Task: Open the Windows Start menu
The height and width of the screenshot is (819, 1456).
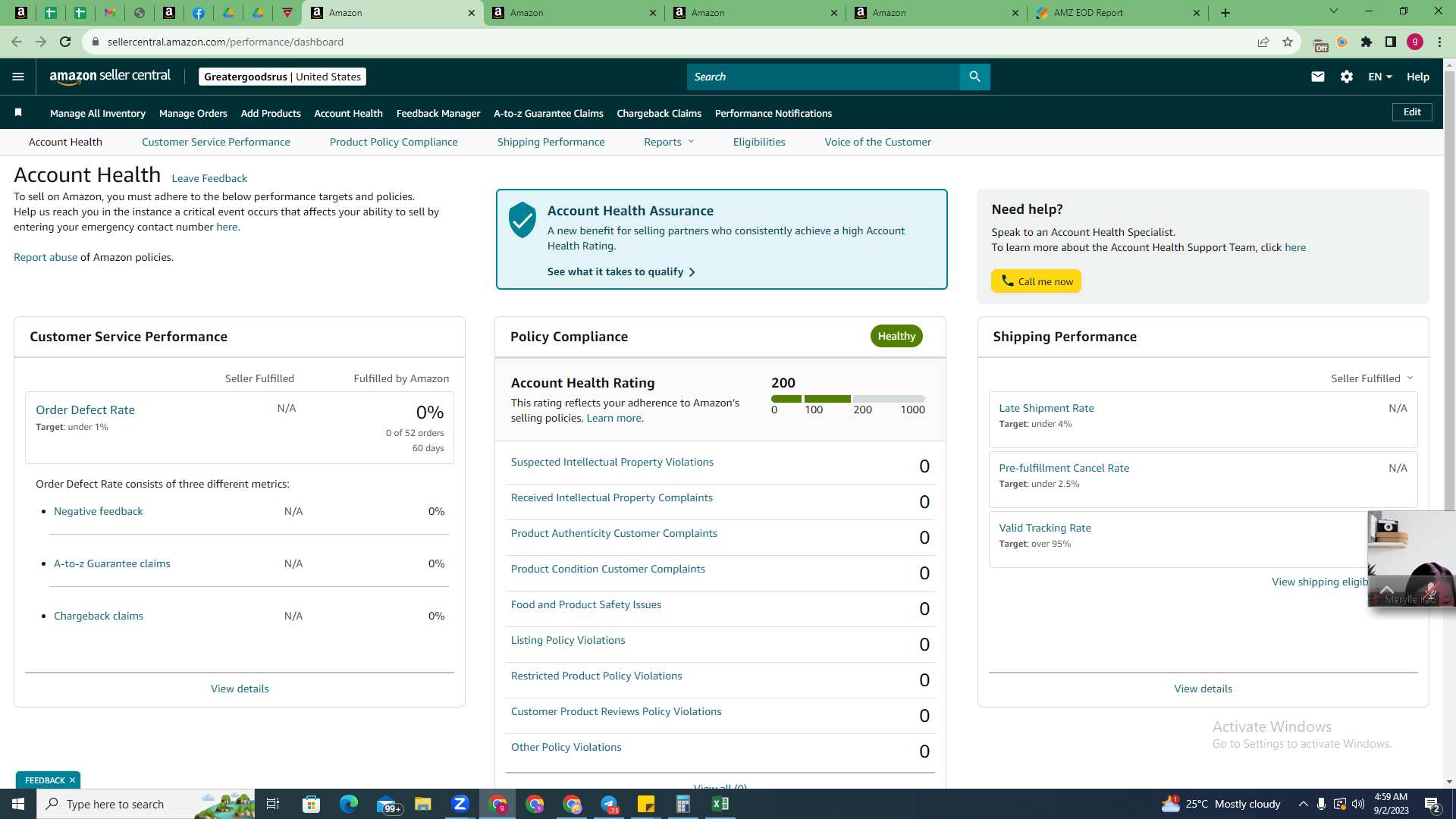Action: click(x=18, y=804)
